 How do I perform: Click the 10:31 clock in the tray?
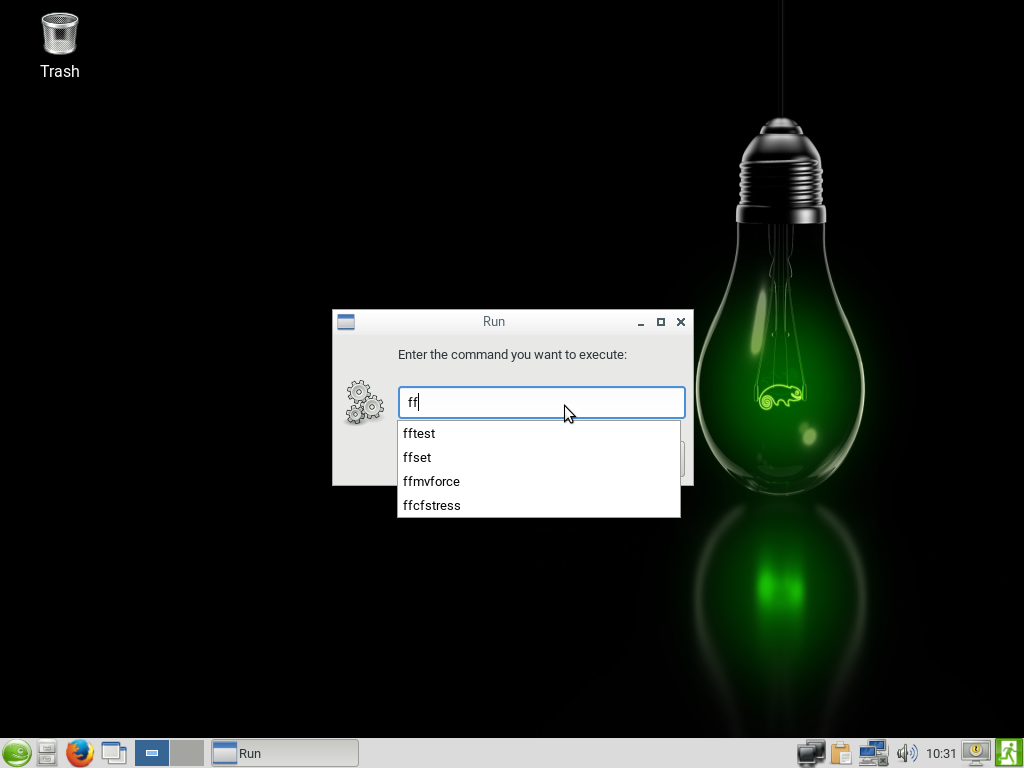941,754
